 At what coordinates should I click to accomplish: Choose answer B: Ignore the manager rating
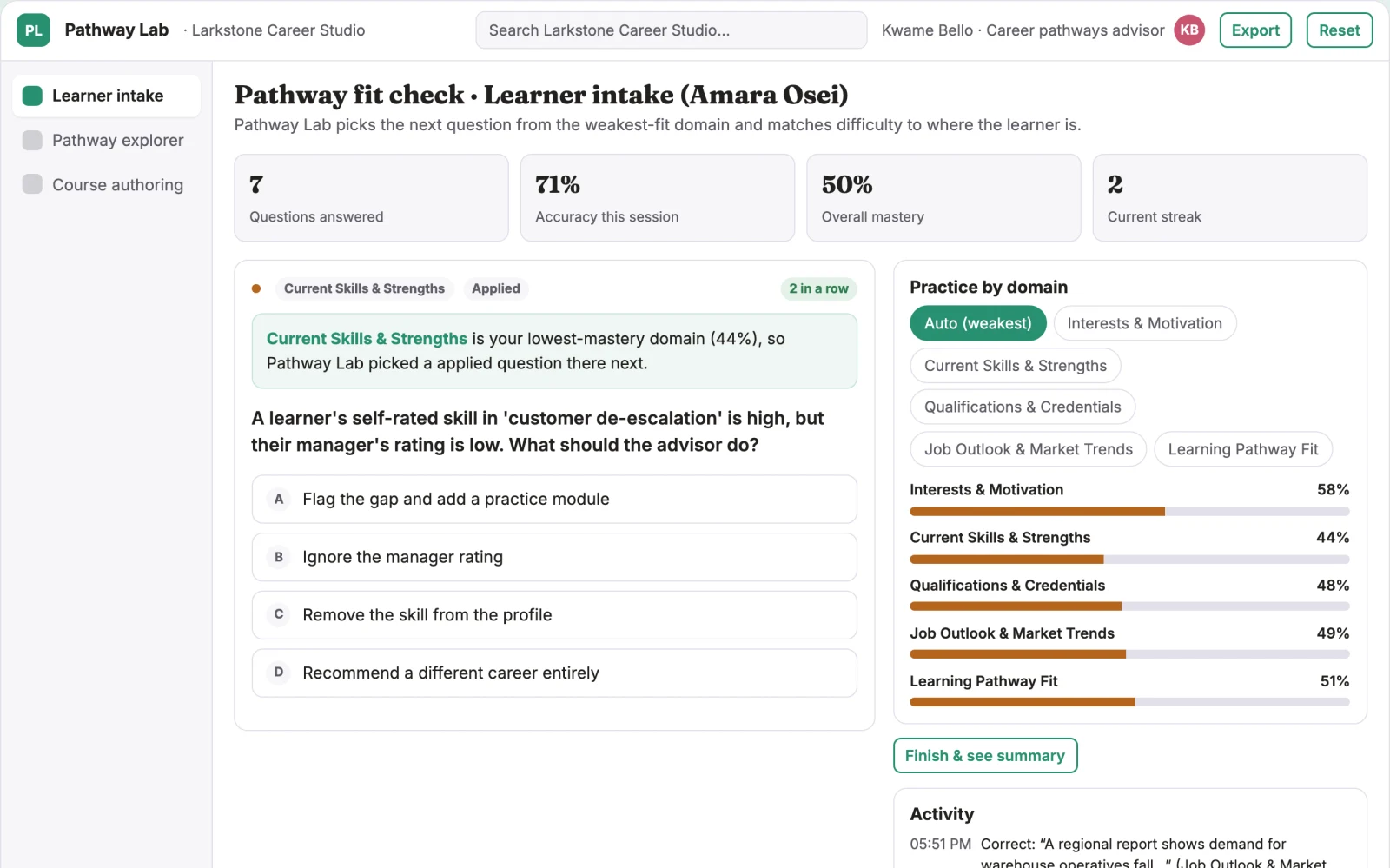click(554, 557)
